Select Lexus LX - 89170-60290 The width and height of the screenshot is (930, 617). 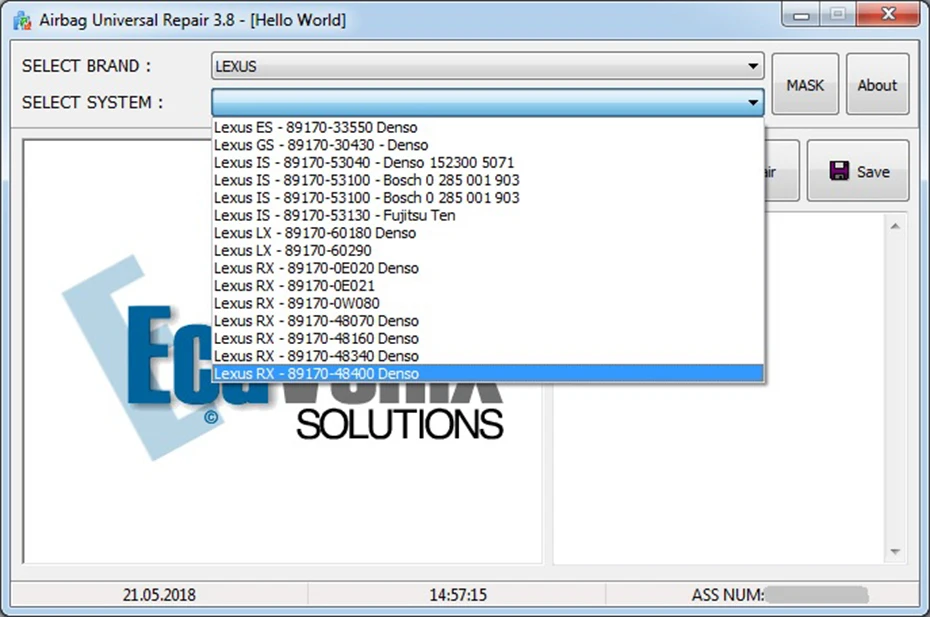point(488,250)
